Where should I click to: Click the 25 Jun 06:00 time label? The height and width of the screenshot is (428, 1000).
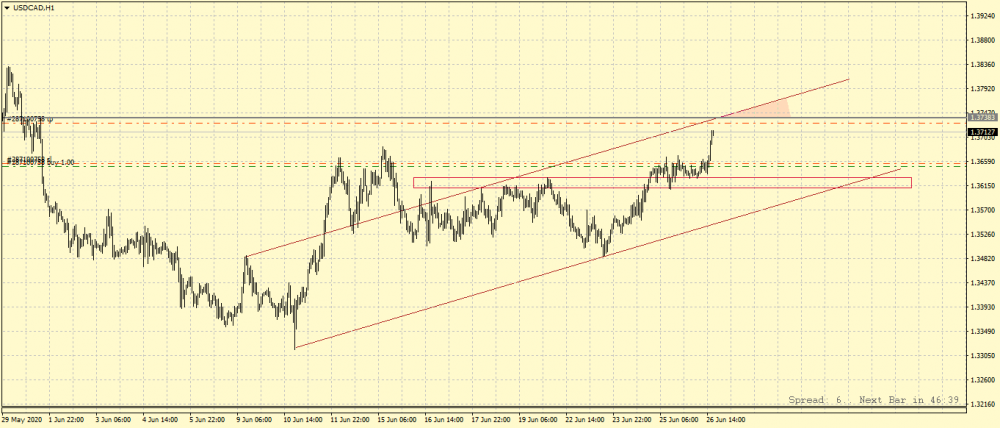(x=680, y=420)
